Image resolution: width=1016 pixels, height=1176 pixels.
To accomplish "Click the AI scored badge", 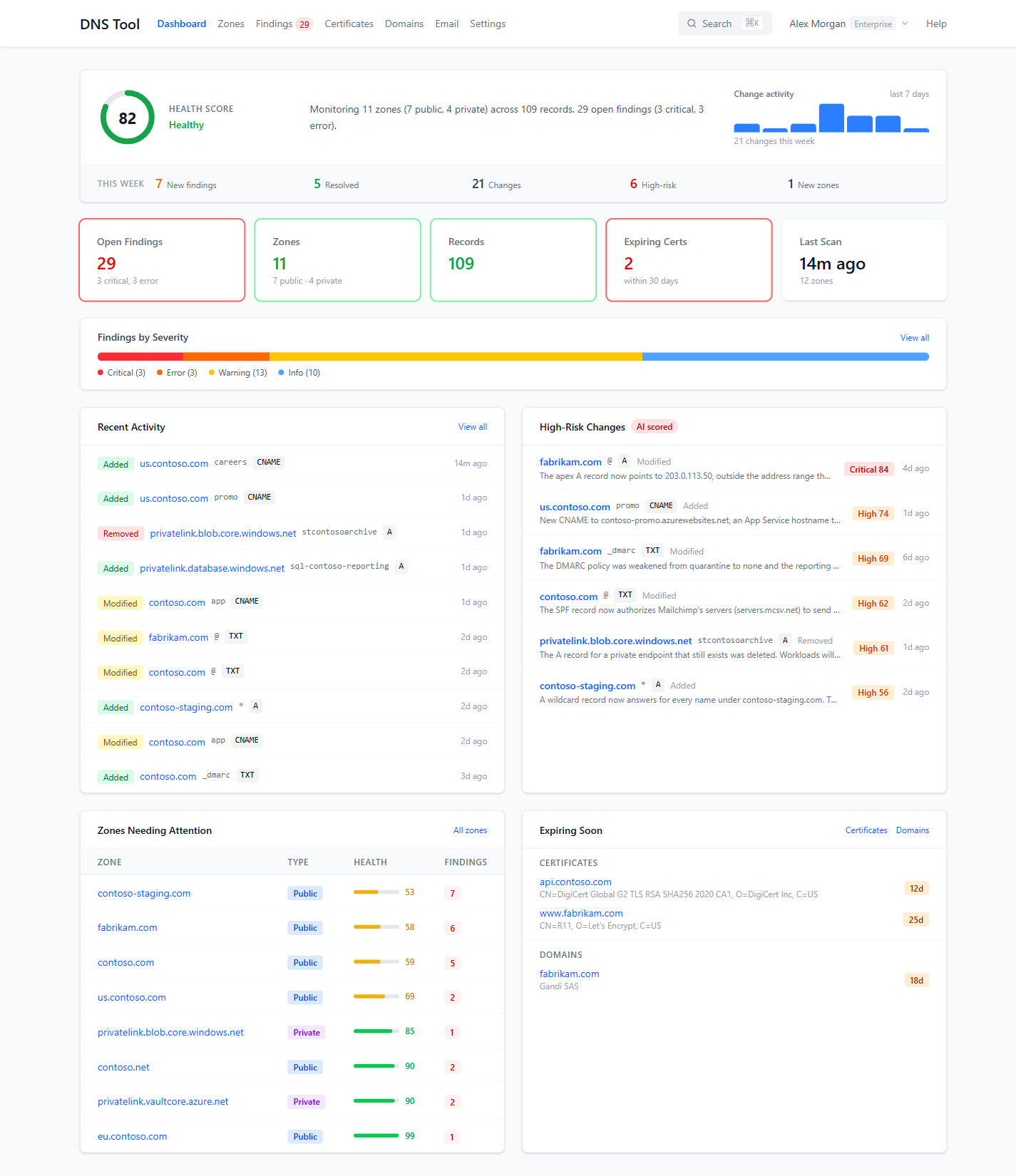I will tap(655, 427).
